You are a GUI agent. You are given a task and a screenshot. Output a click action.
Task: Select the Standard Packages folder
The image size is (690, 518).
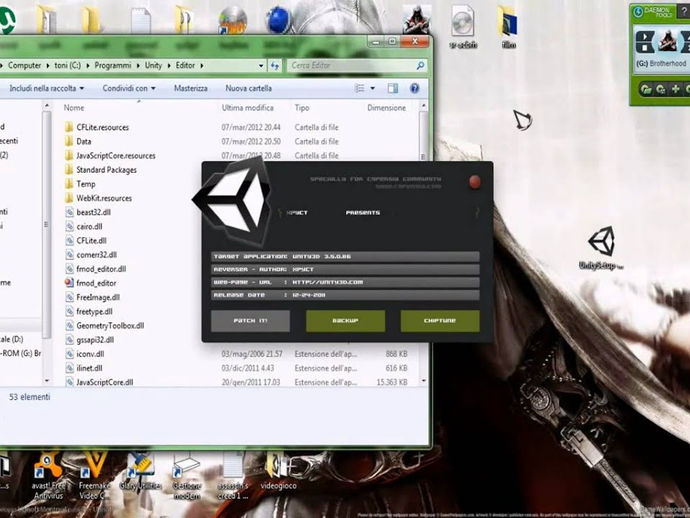tap(106, 170)
